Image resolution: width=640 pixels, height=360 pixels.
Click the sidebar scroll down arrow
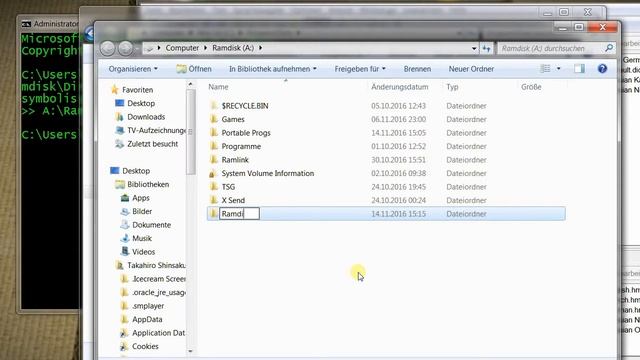[x=190, y=351]
